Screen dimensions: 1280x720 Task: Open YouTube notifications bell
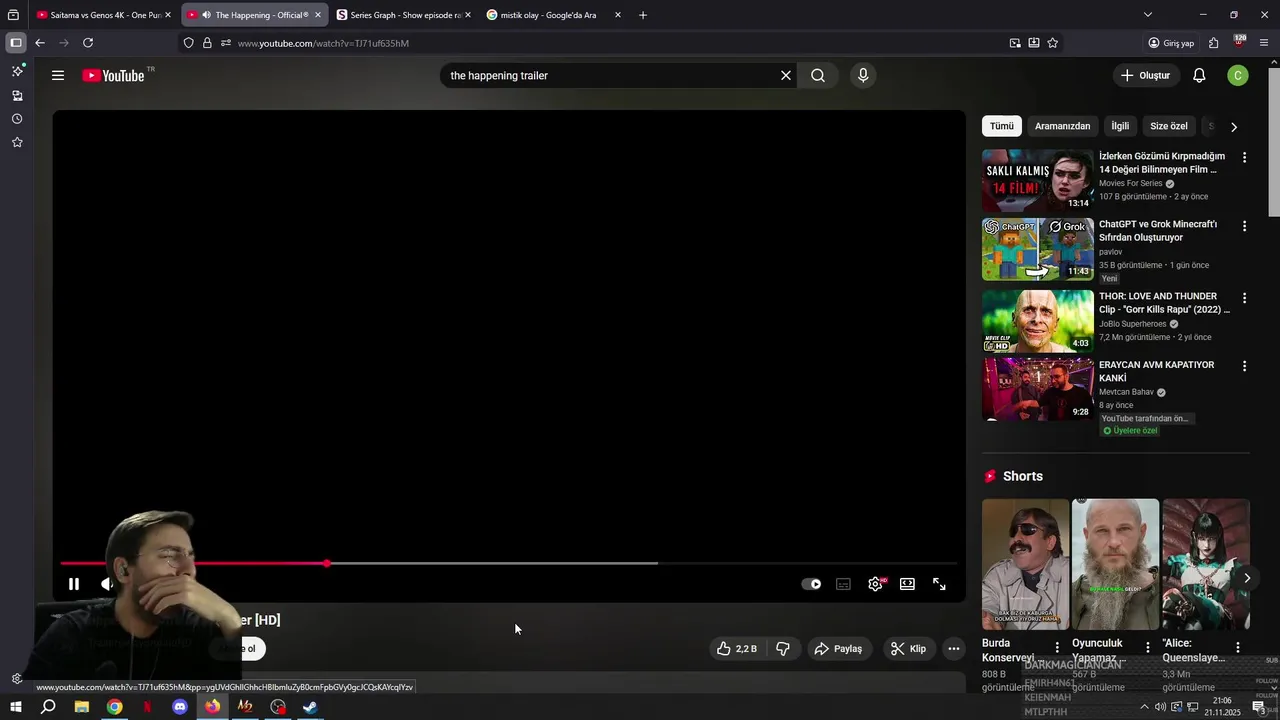1199,75
